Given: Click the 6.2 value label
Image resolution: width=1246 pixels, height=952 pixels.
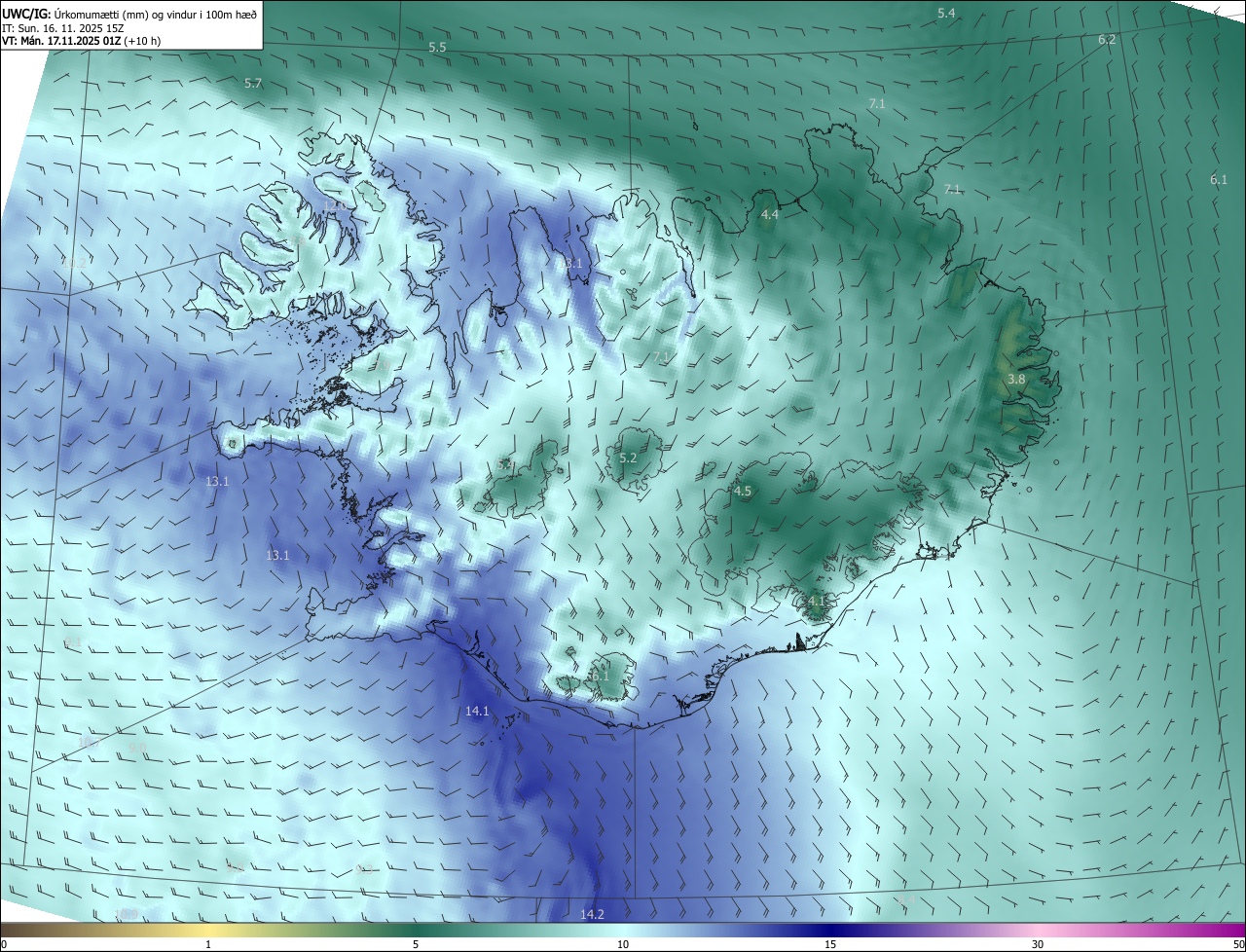Looking at the screenshot, I should pyautogui.click(x=1107, y=40).
